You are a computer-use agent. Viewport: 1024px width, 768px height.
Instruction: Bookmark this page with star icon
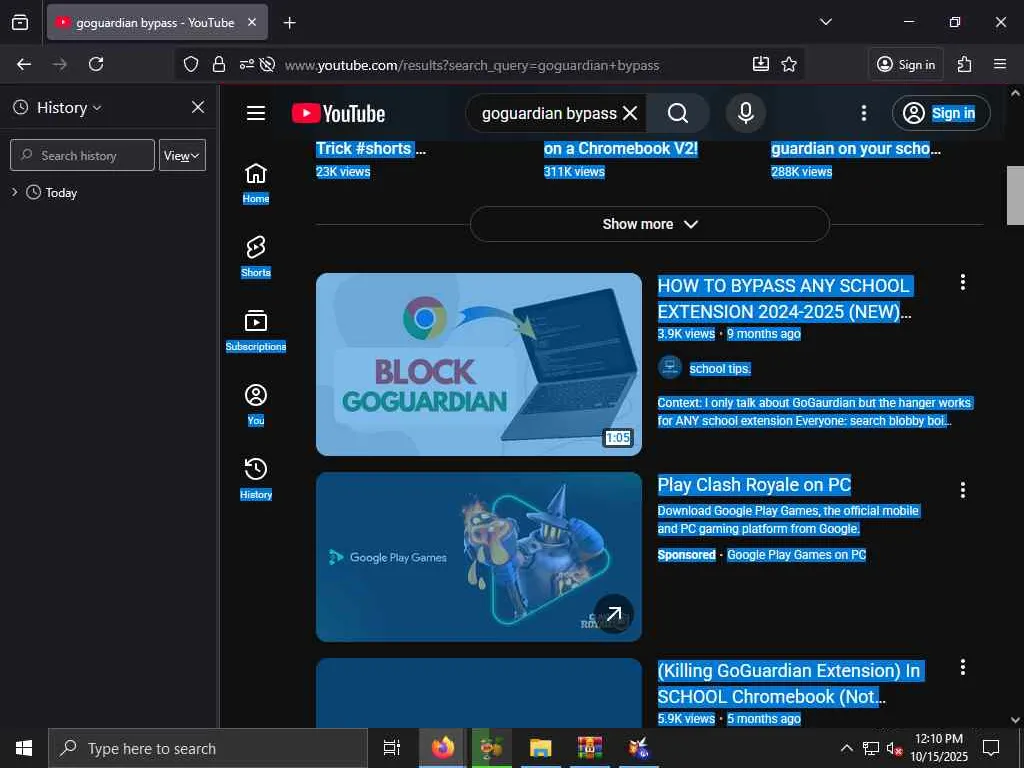coord(789,64)
